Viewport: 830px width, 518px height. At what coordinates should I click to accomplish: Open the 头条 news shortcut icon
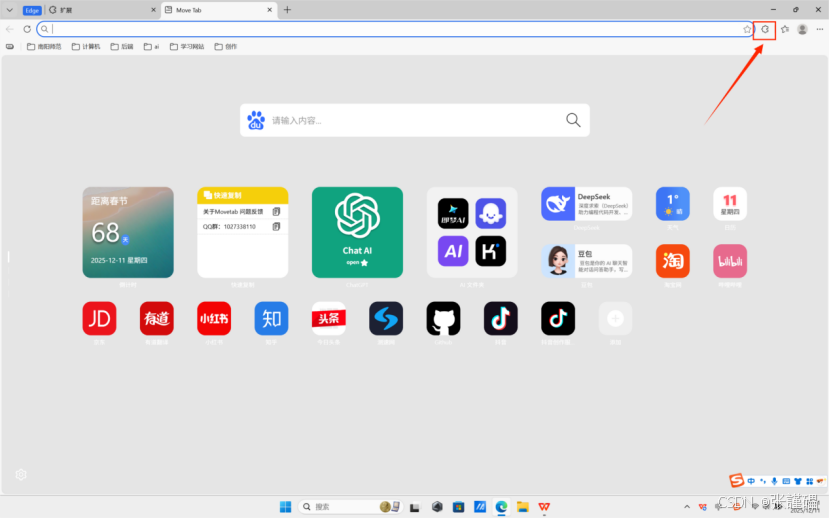329,319
